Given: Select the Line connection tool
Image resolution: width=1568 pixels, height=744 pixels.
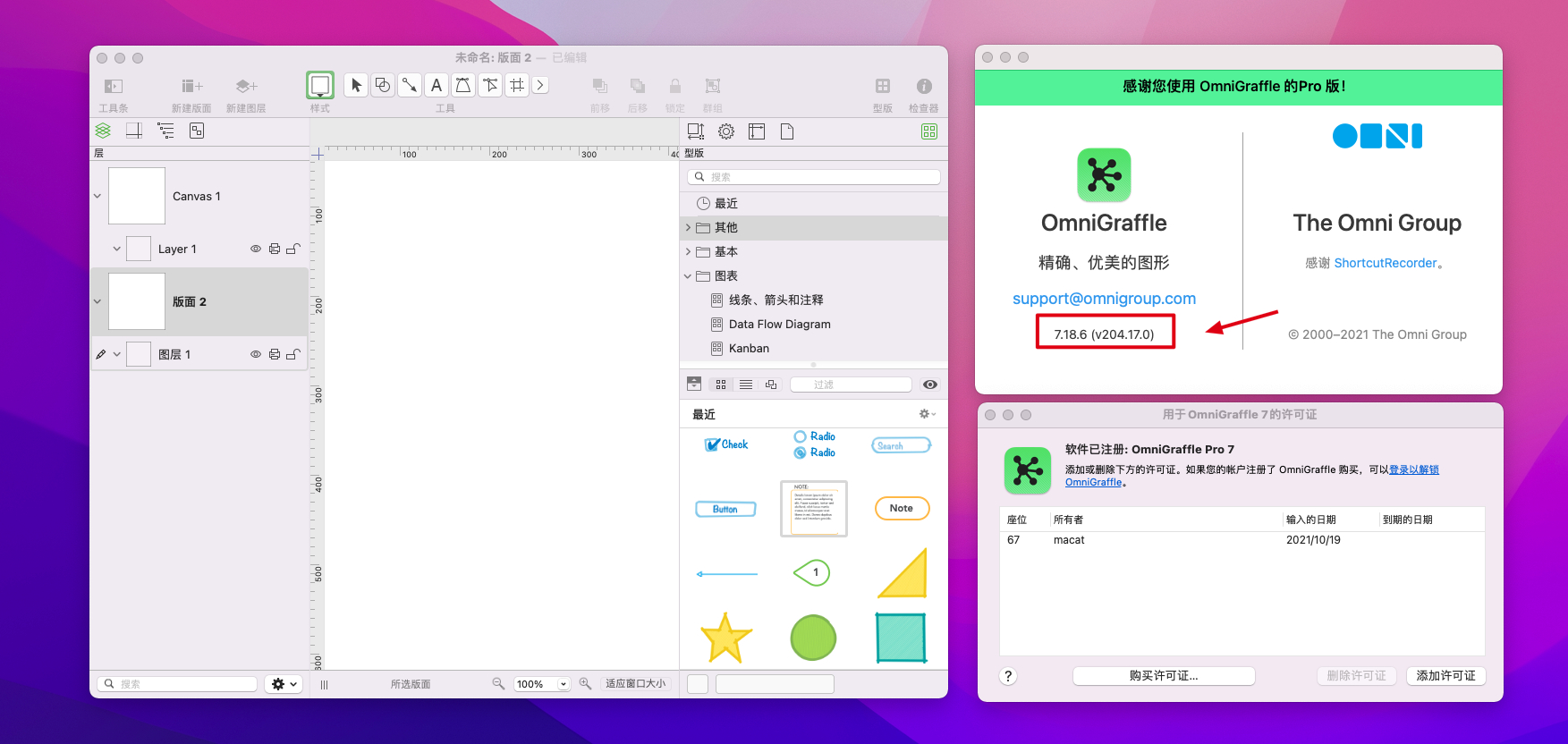Looking at the screenshot, I should click(x=410, y=85).
